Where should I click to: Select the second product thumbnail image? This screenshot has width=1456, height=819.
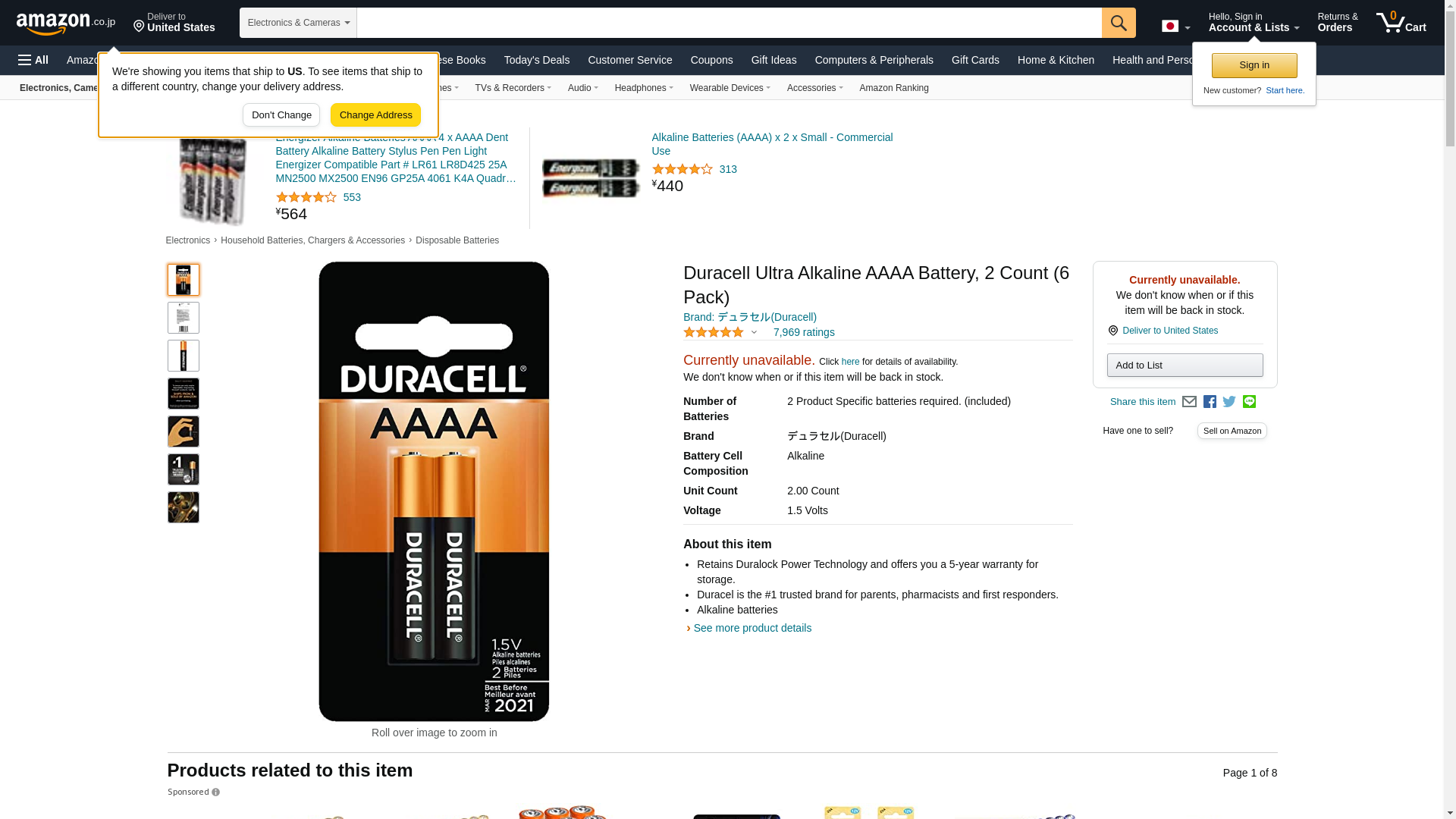pos(184,318)
